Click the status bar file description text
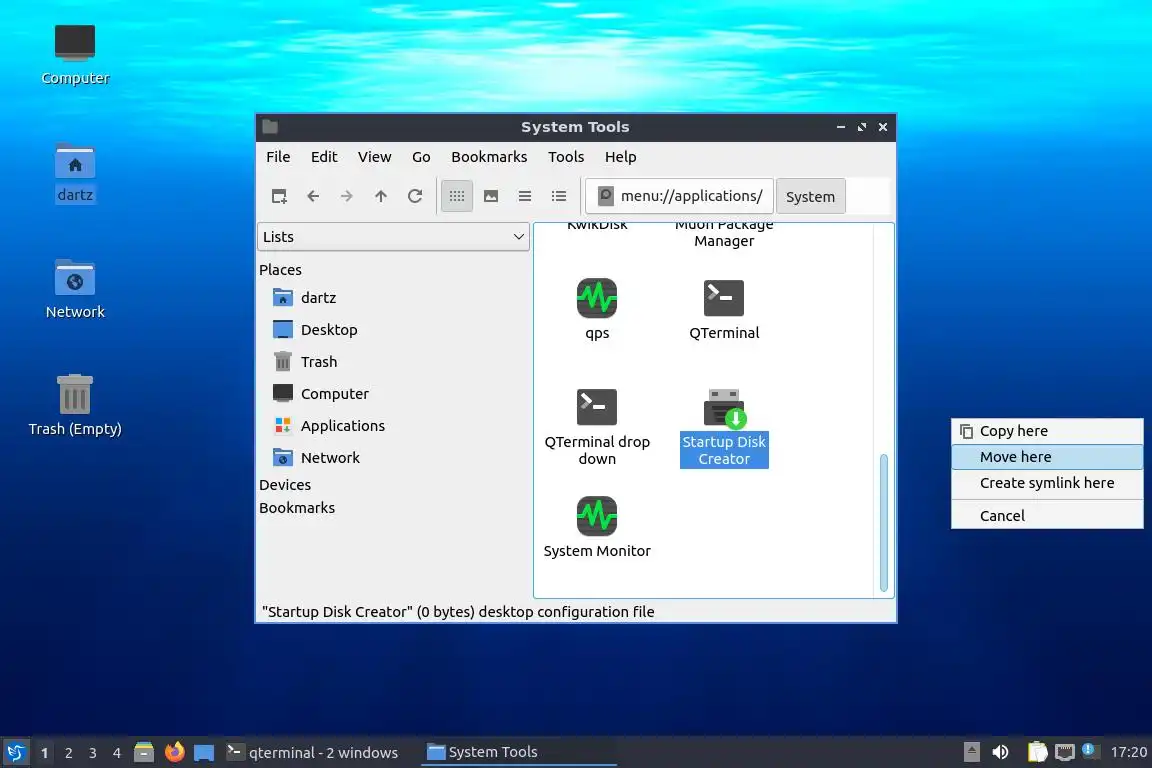1152x768 pixels. (458, 611)
